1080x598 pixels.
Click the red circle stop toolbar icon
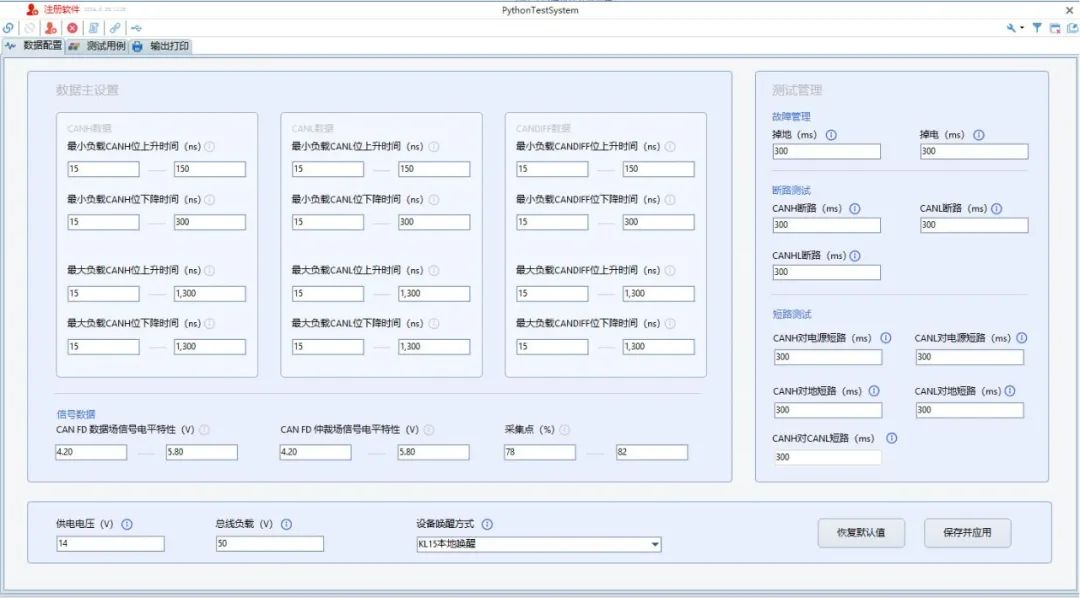(72, 28)
